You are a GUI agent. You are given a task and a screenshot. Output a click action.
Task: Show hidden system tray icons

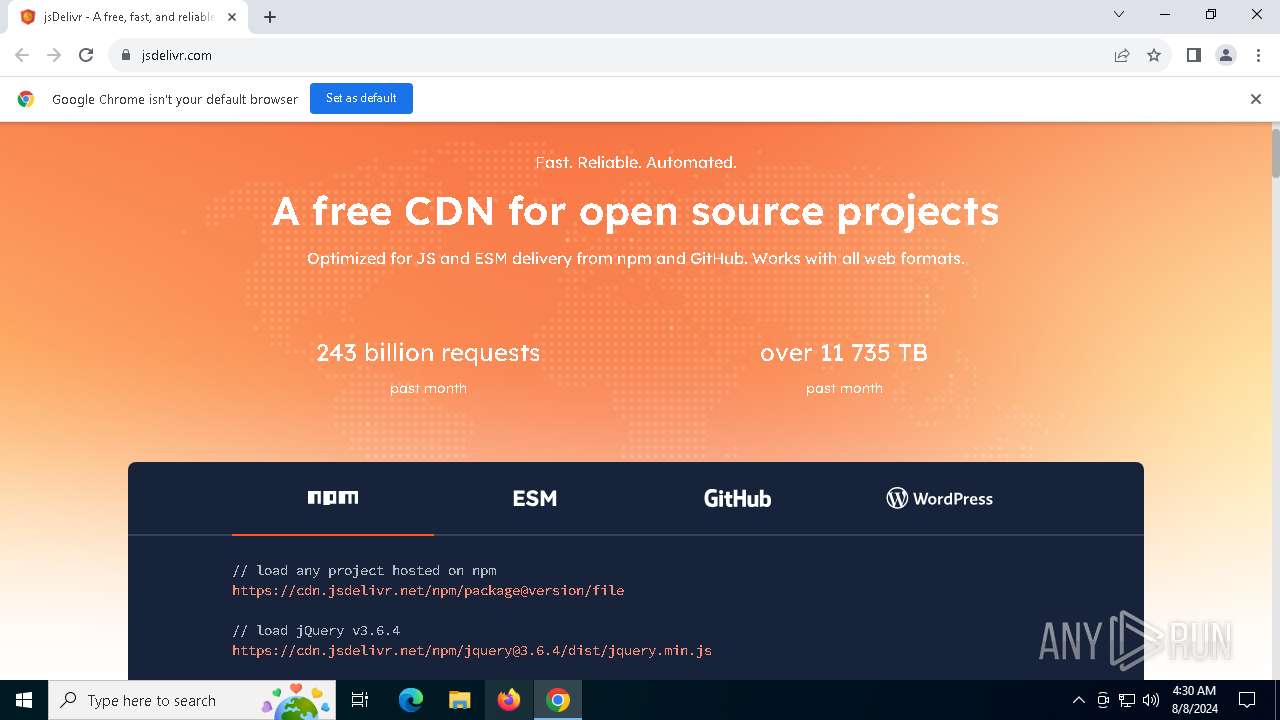(x=1078, y=700)
